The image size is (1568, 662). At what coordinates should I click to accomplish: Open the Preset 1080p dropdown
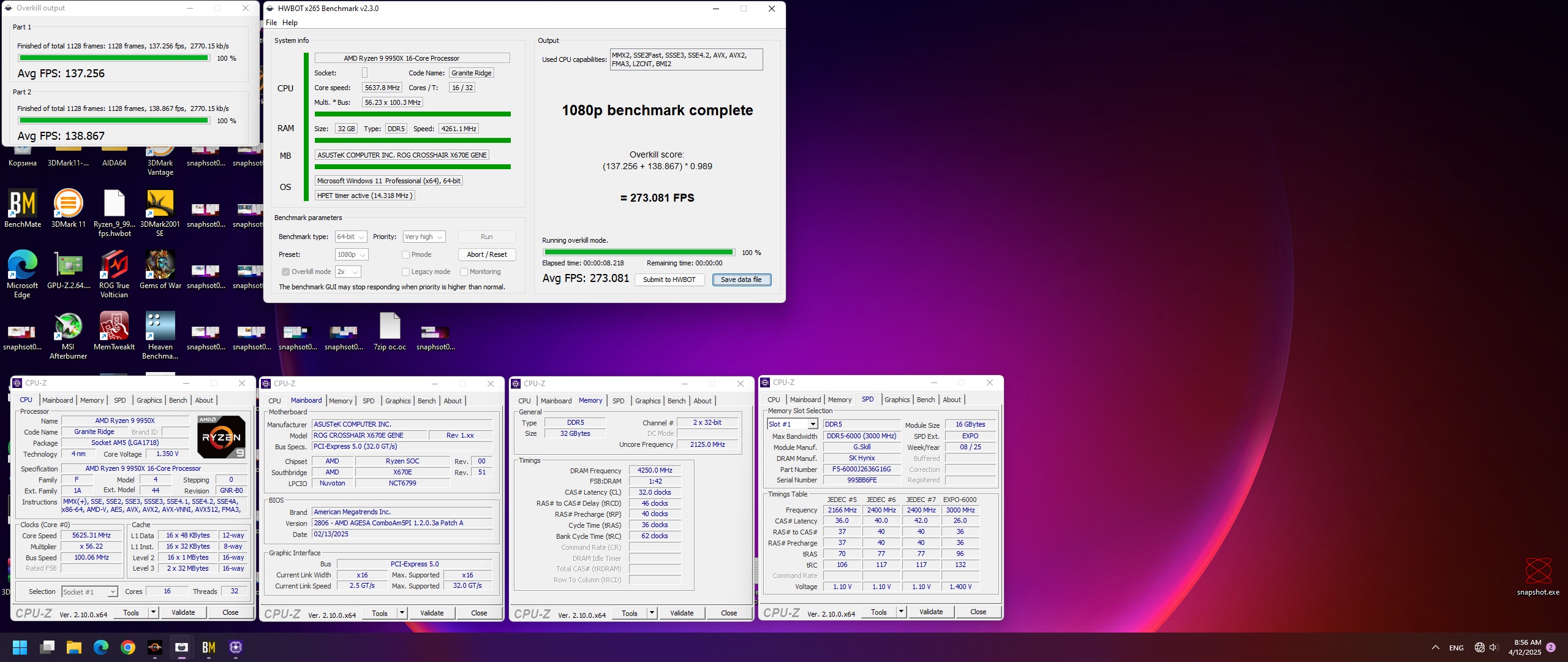(x=351, y=254)
